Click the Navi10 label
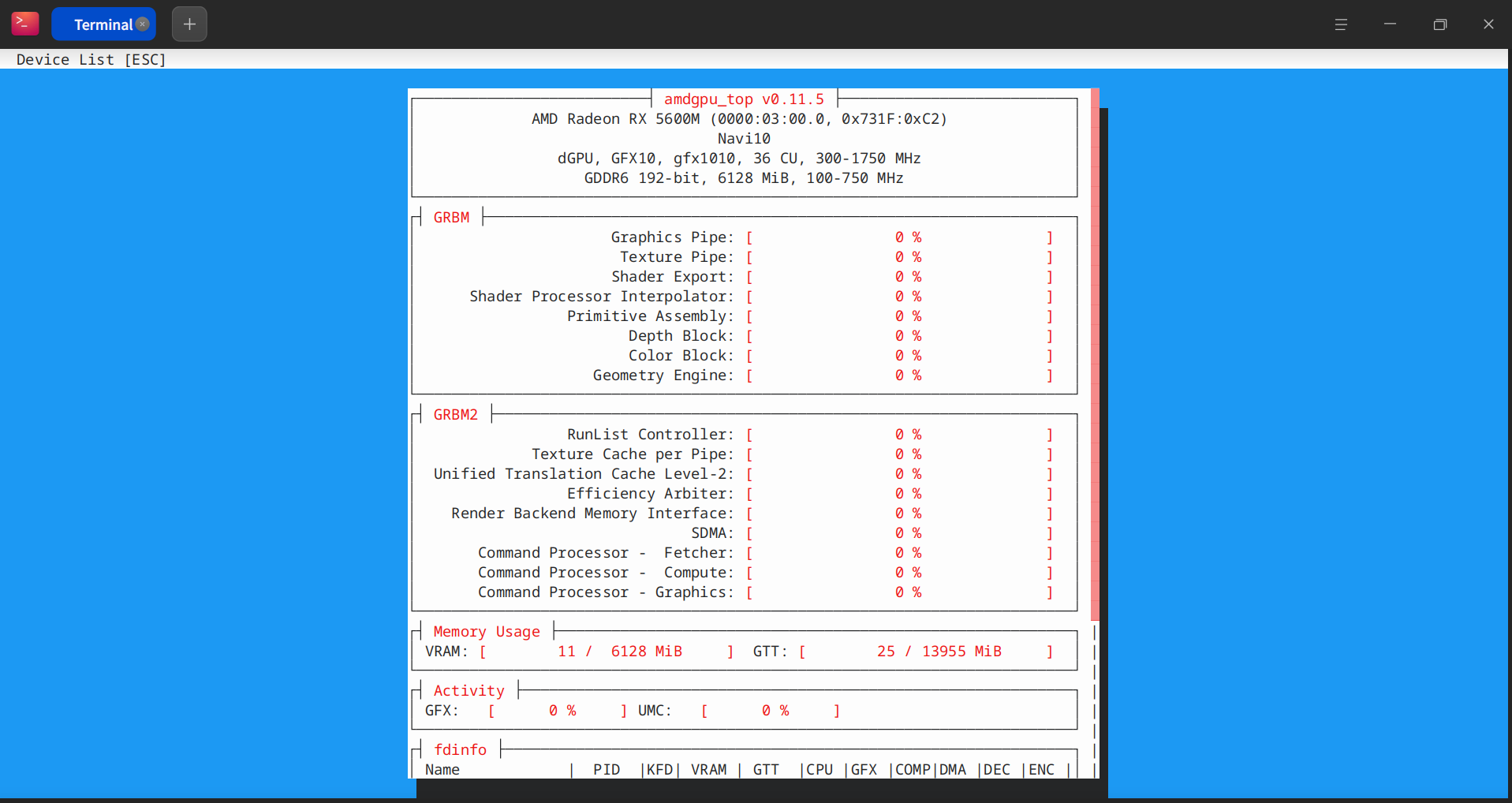 744,138
